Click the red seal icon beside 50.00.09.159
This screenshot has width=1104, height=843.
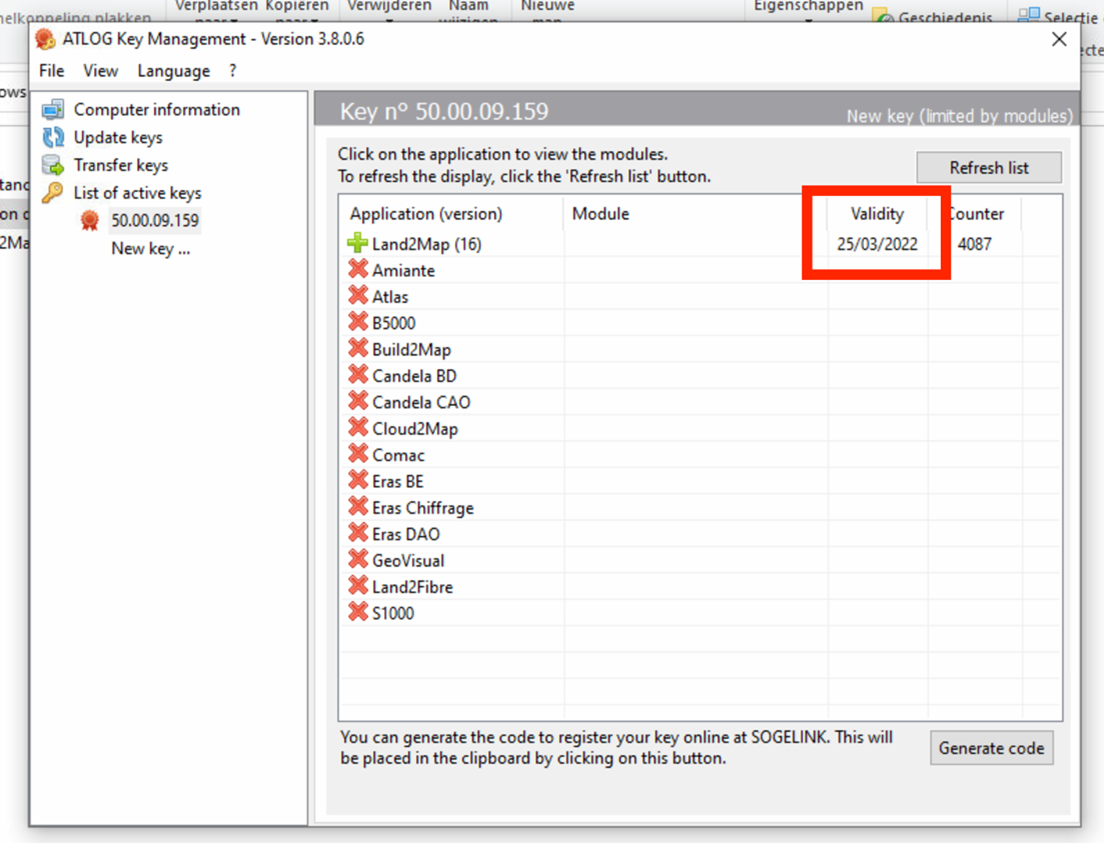(89, 220)
